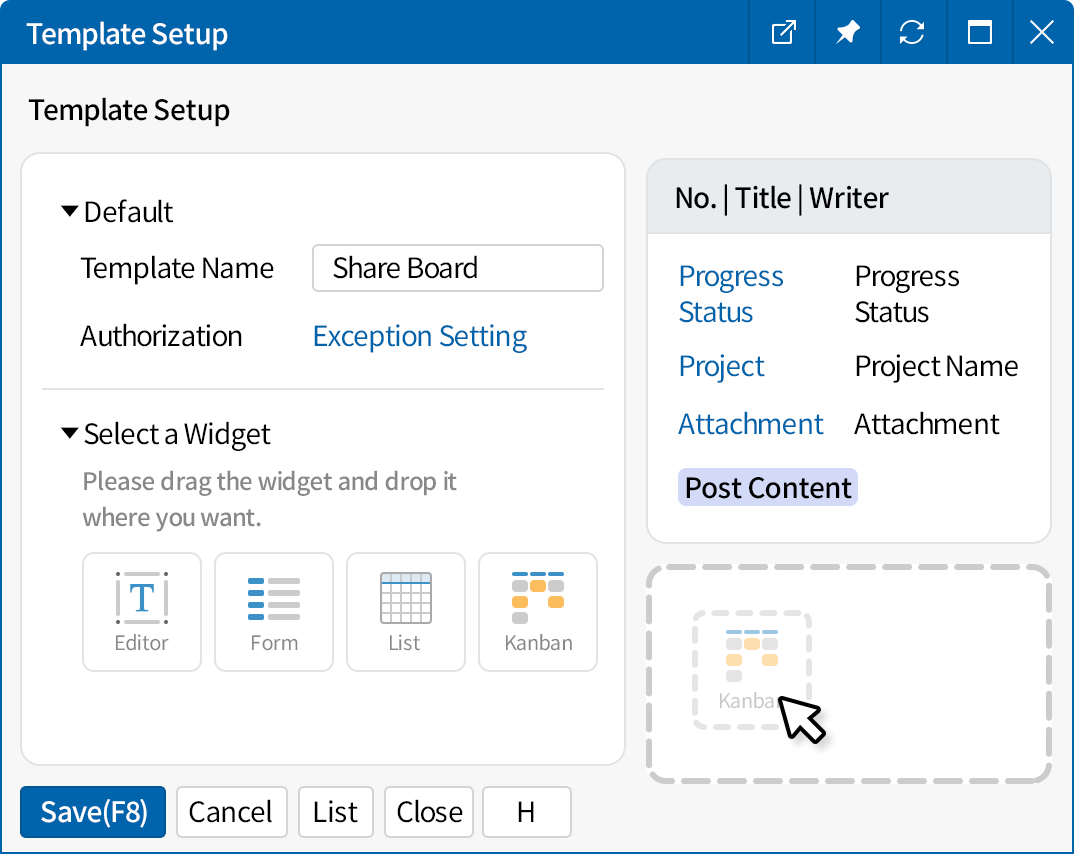Collapse the Default section
This screenshot has height=854, width=1074.
pyautogui.click(x=69, y=210)
